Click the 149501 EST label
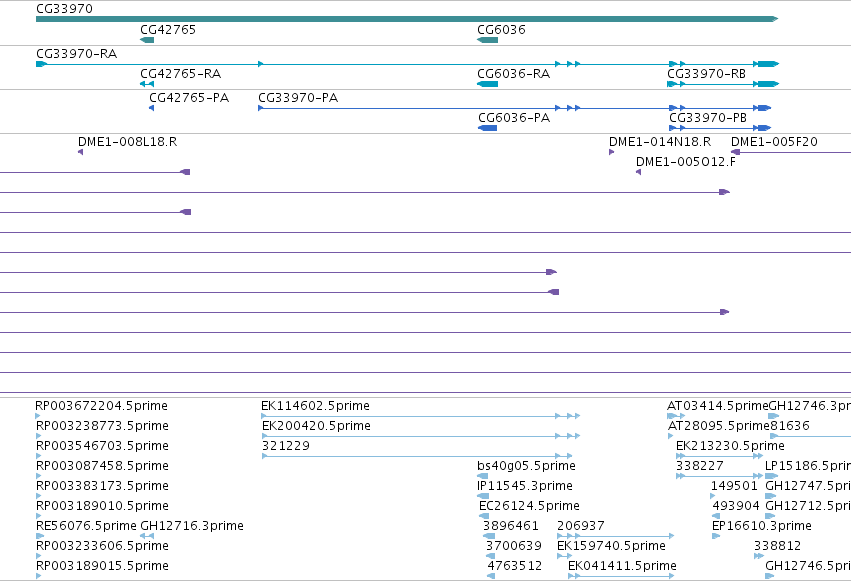Image resolution: width=851 pixels, height=581 pixels. (734, 487)
